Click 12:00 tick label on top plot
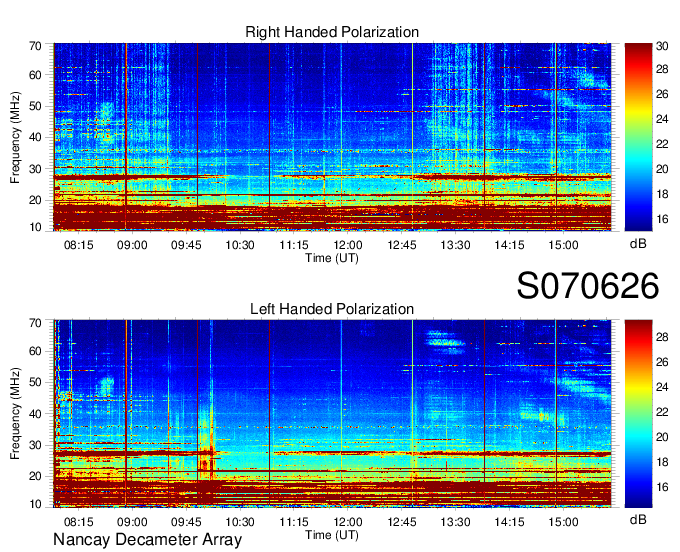 pos(348,245)
